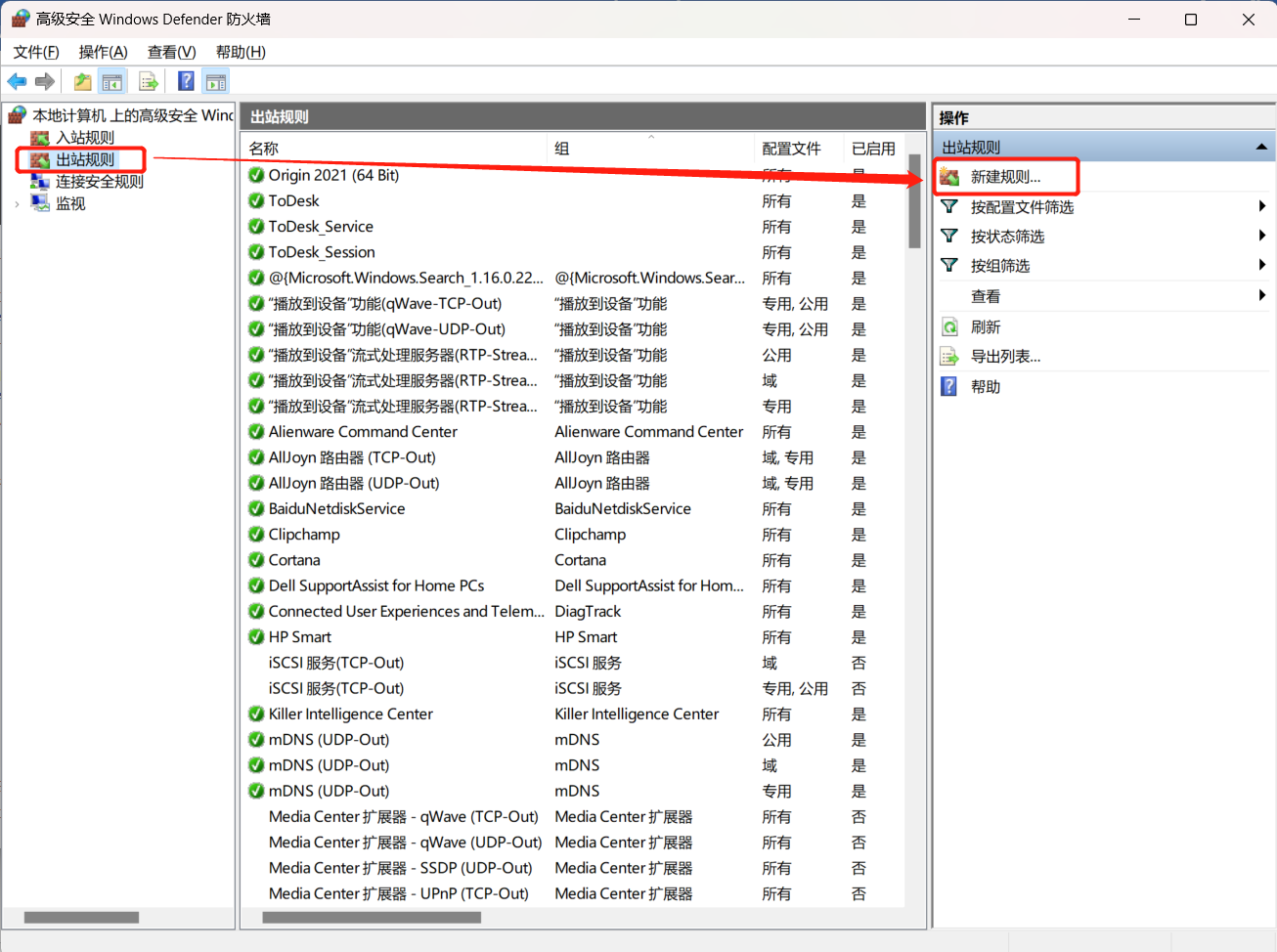Click the funnel icon for 按组筛选
Viewport: 1277px width, 952px height.
pyautogui.click(x=949, y=265)
